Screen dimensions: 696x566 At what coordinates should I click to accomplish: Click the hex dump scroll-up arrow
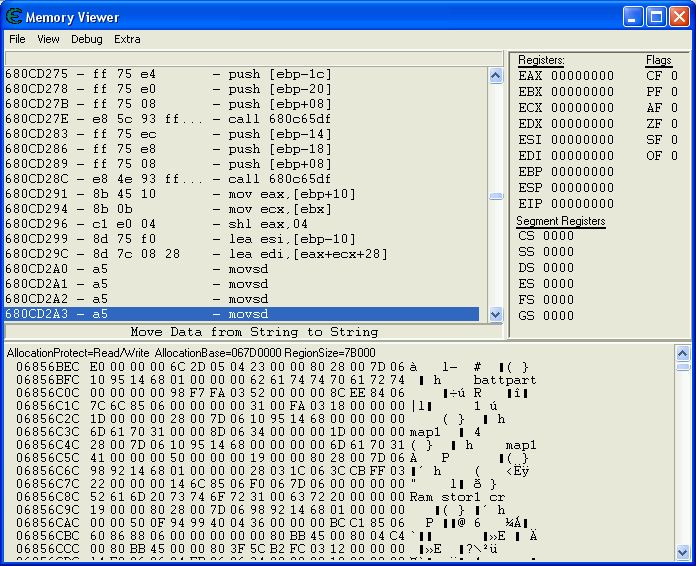click(x=683, y=353)
